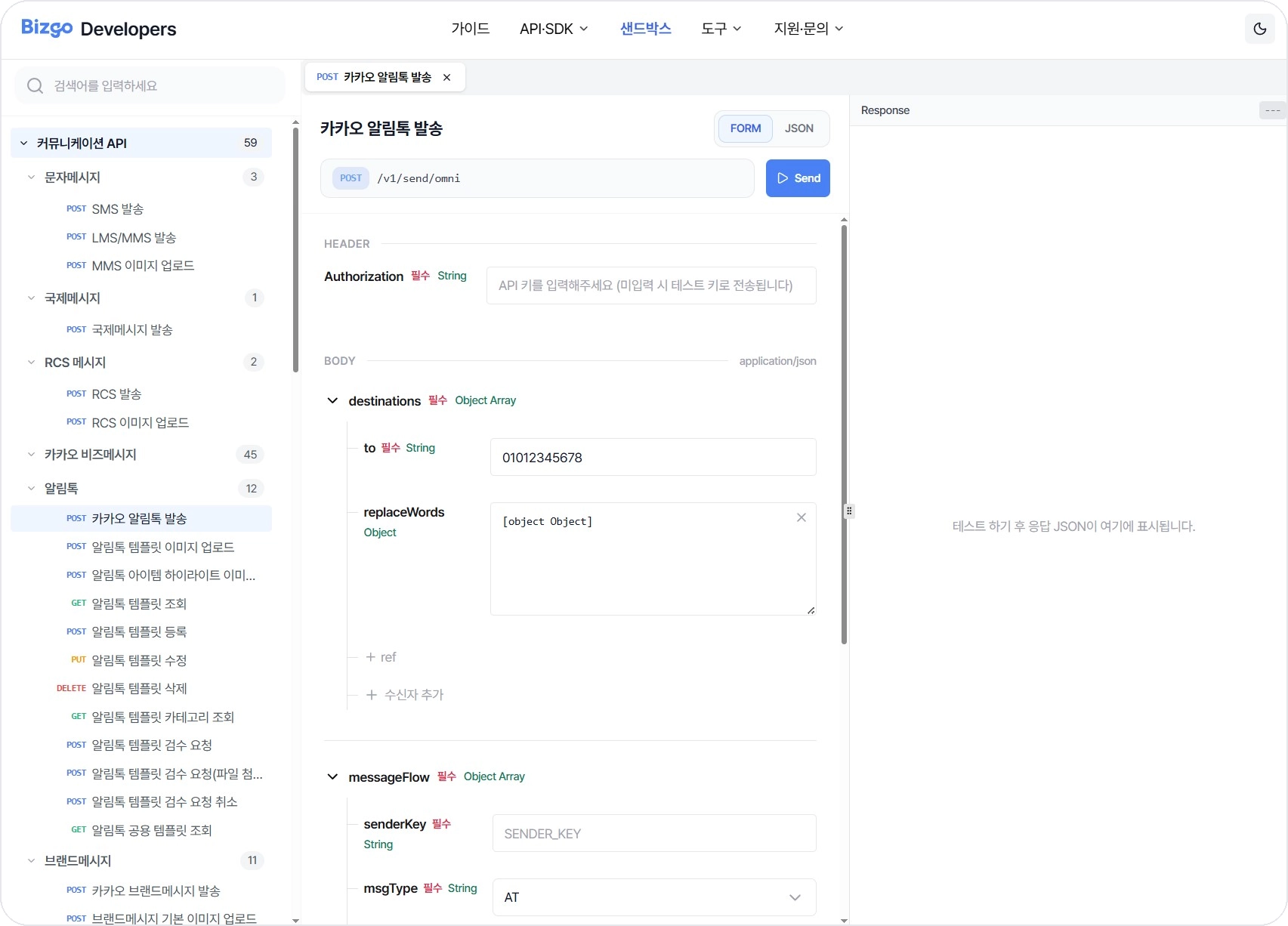The image size is (1288, 926).
Task: Click the Bizgo Developers logo
Action: (x=97, y=29)
